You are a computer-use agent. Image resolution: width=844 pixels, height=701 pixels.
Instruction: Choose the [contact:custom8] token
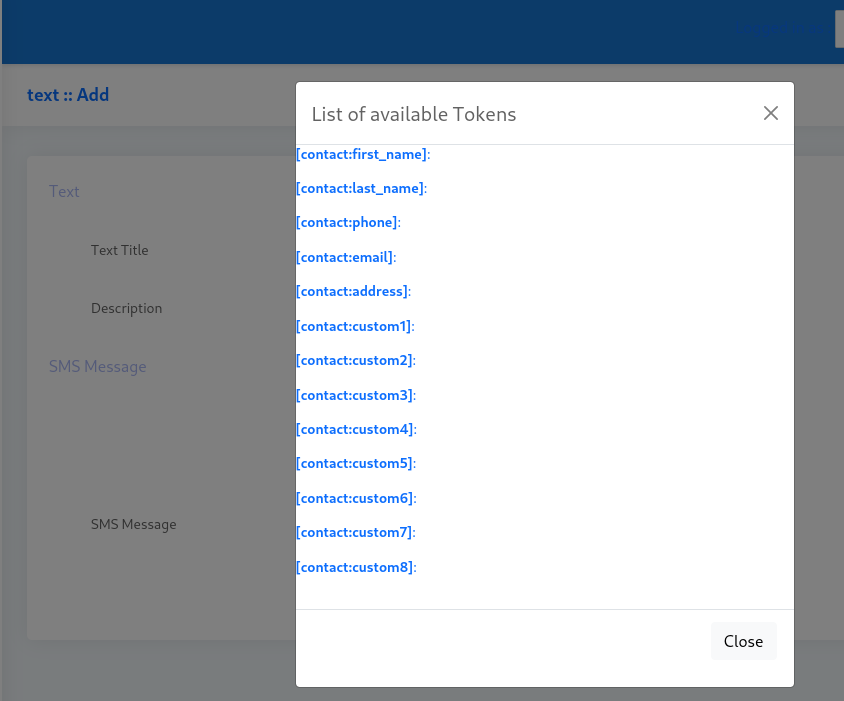coord(356,567)
